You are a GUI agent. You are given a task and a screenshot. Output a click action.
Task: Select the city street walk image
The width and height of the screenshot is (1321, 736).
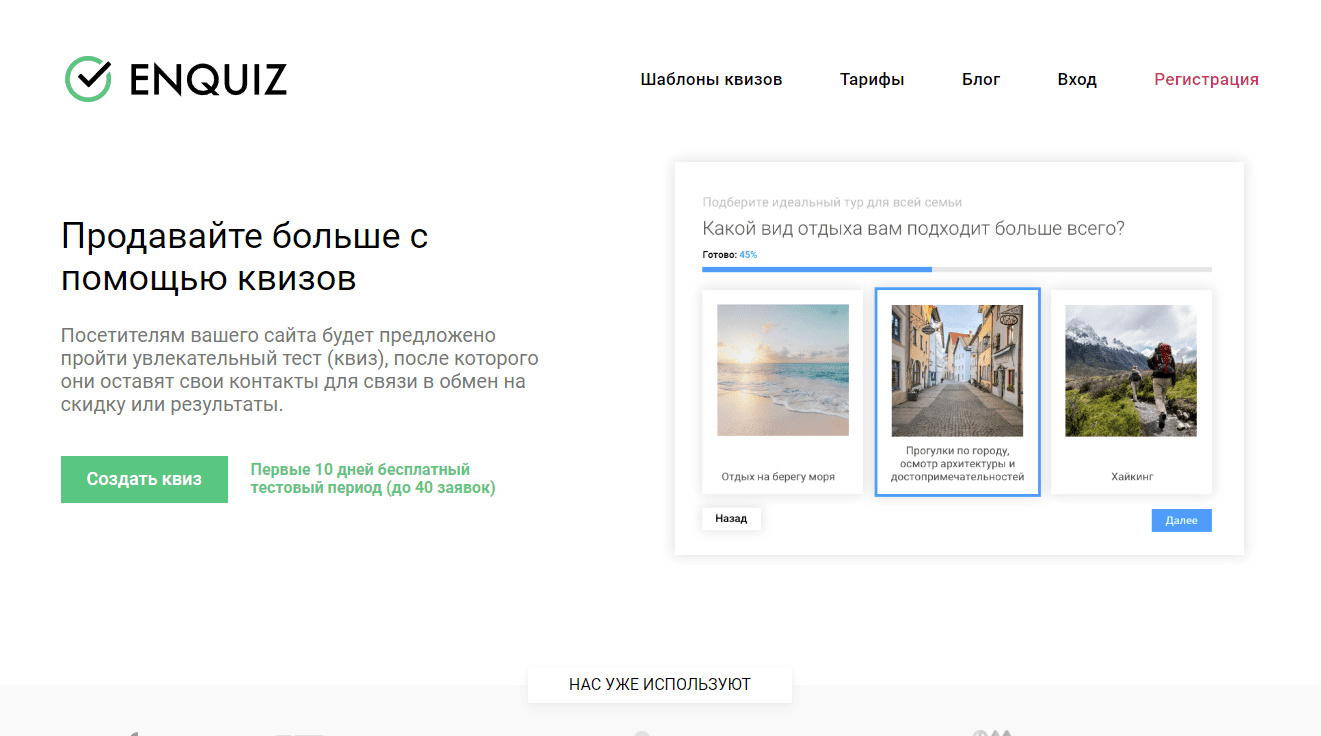tap(957, 370)
